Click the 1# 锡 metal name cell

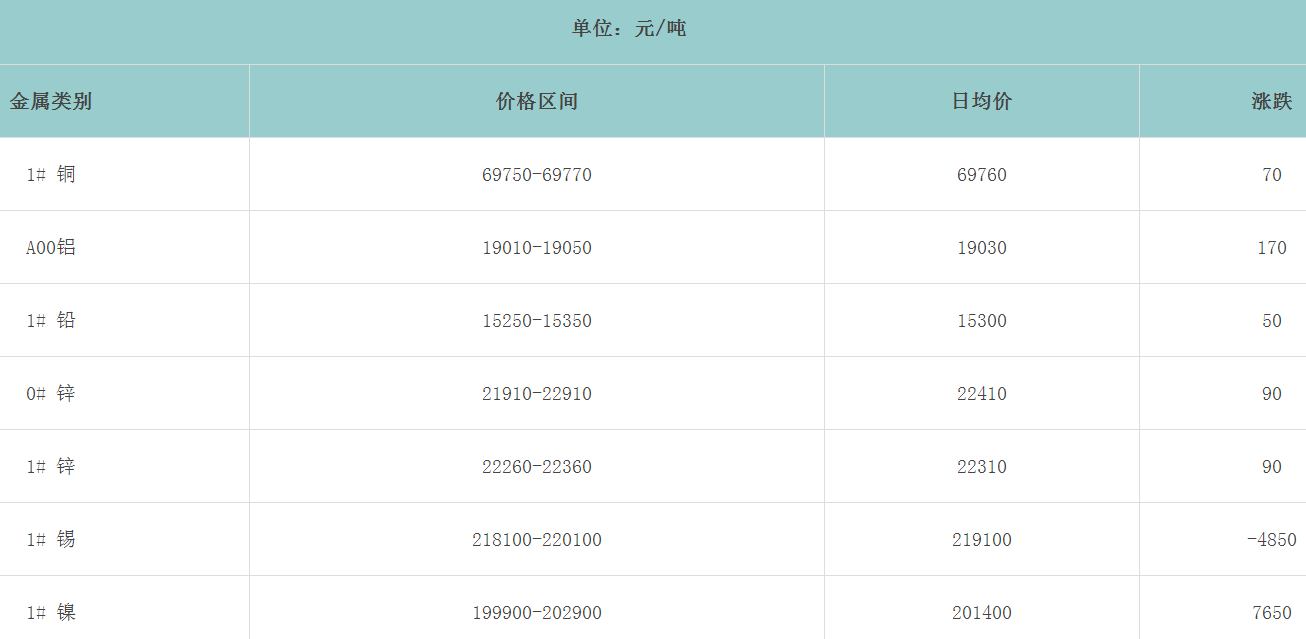tap(51, 540)
